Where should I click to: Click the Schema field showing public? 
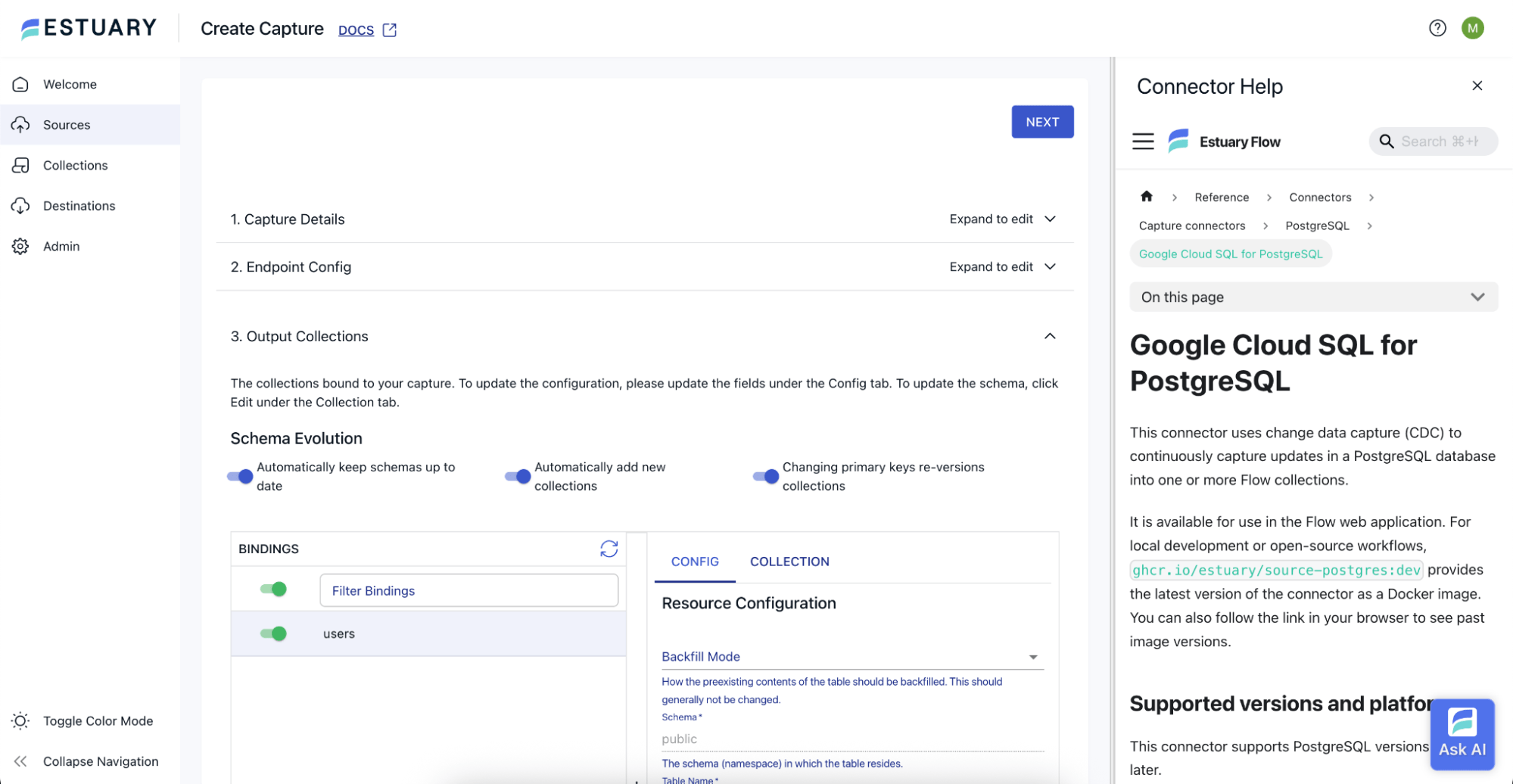852,739
